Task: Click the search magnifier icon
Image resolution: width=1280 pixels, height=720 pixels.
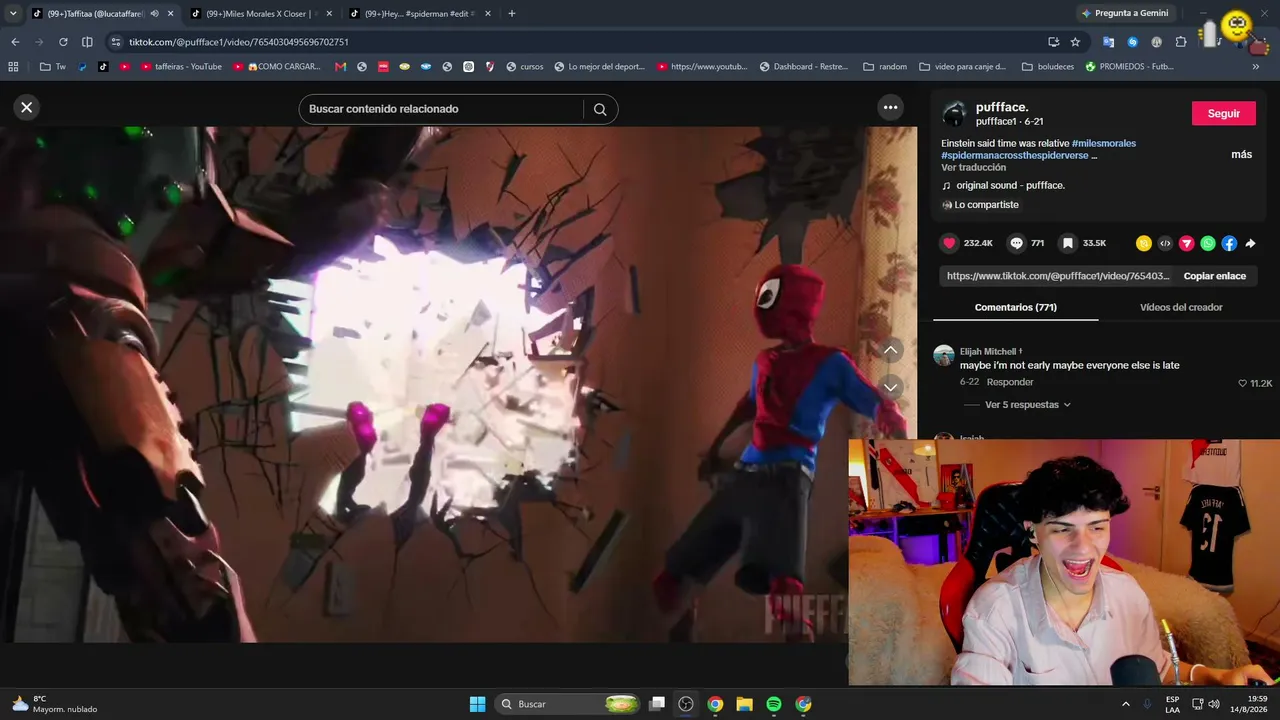Action: coord(600,109)
